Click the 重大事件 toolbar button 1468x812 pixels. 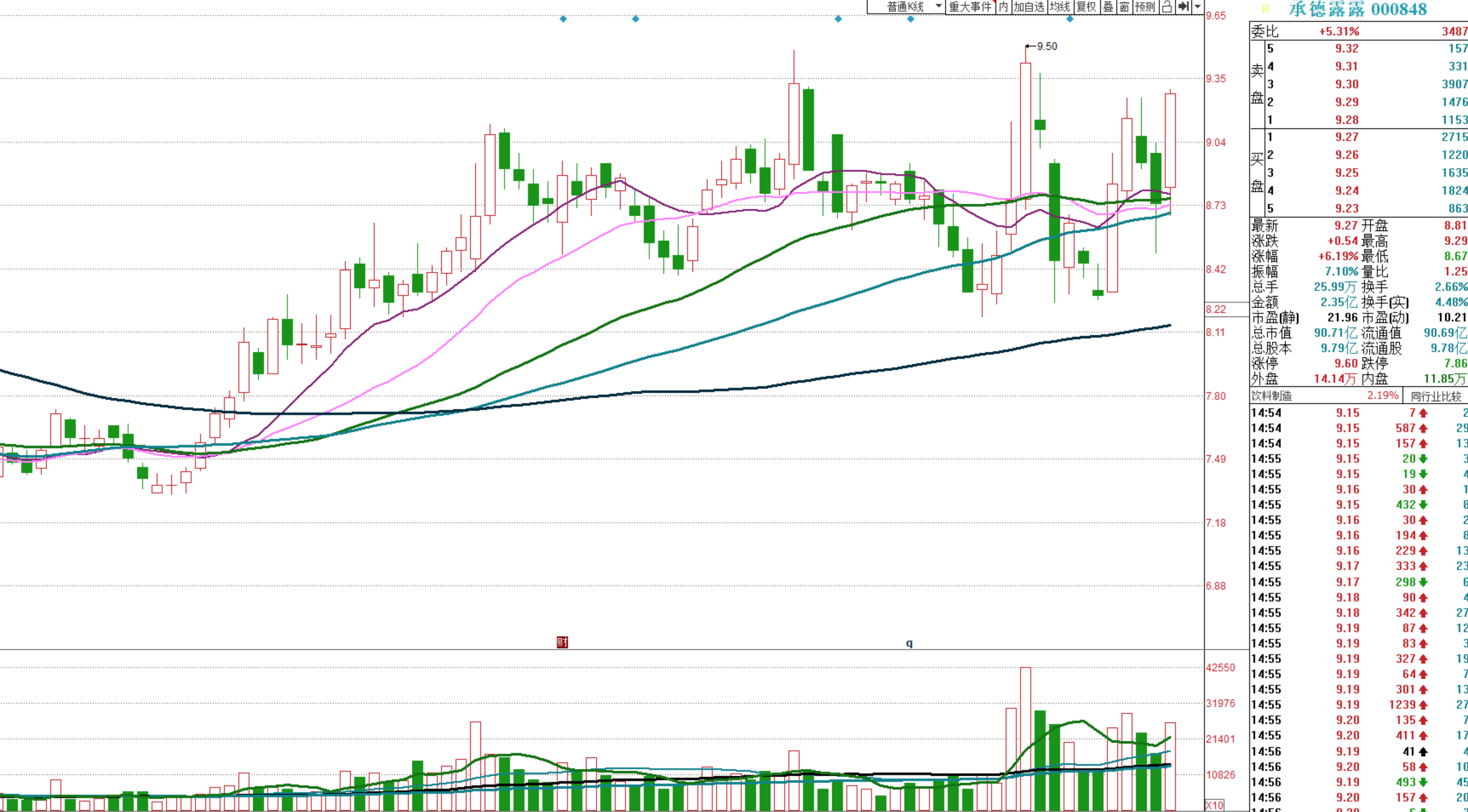(x=970, y=7)
